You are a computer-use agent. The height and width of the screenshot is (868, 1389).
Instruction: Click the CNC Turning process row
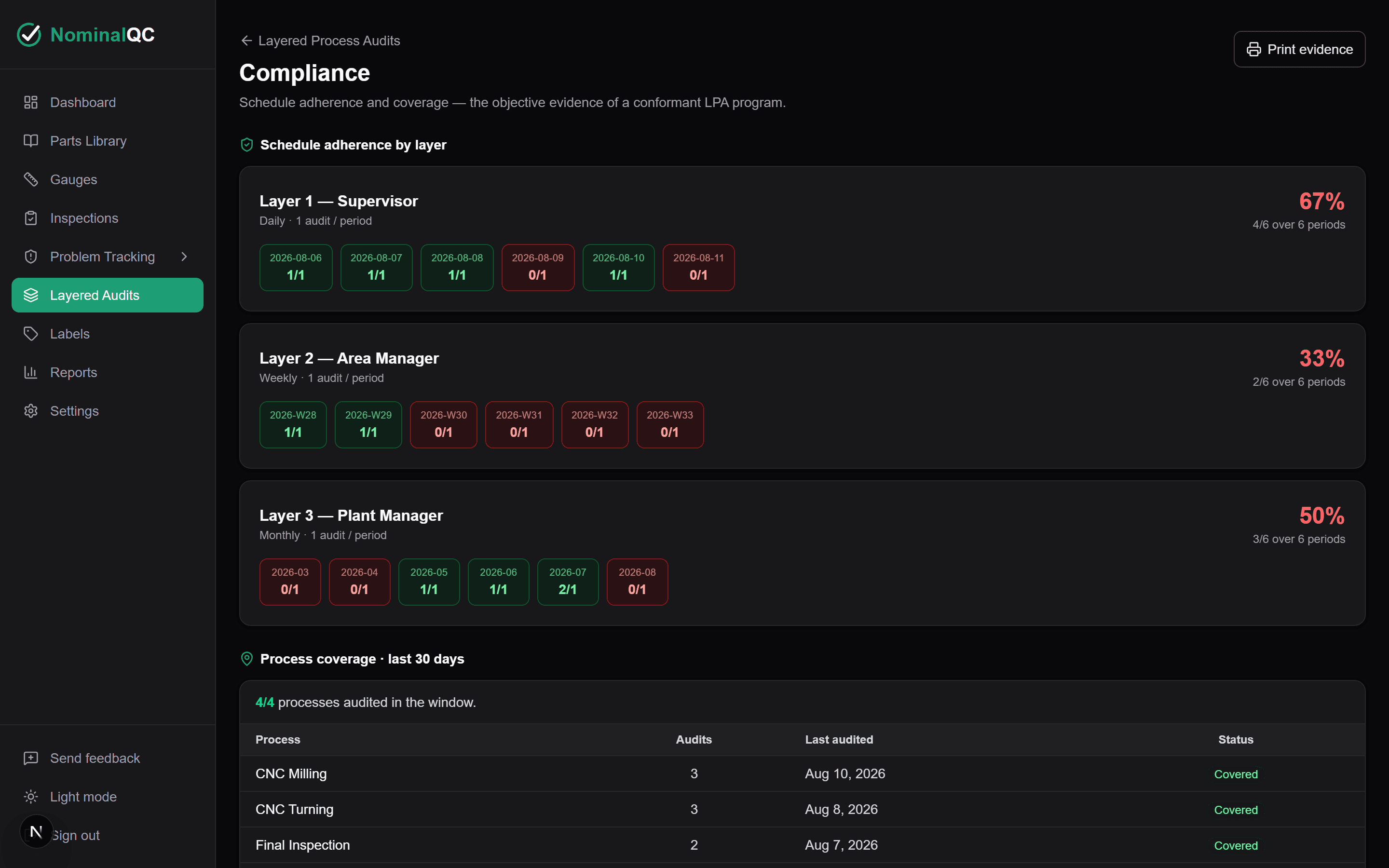pyautogui.click(x=803, y=810)
